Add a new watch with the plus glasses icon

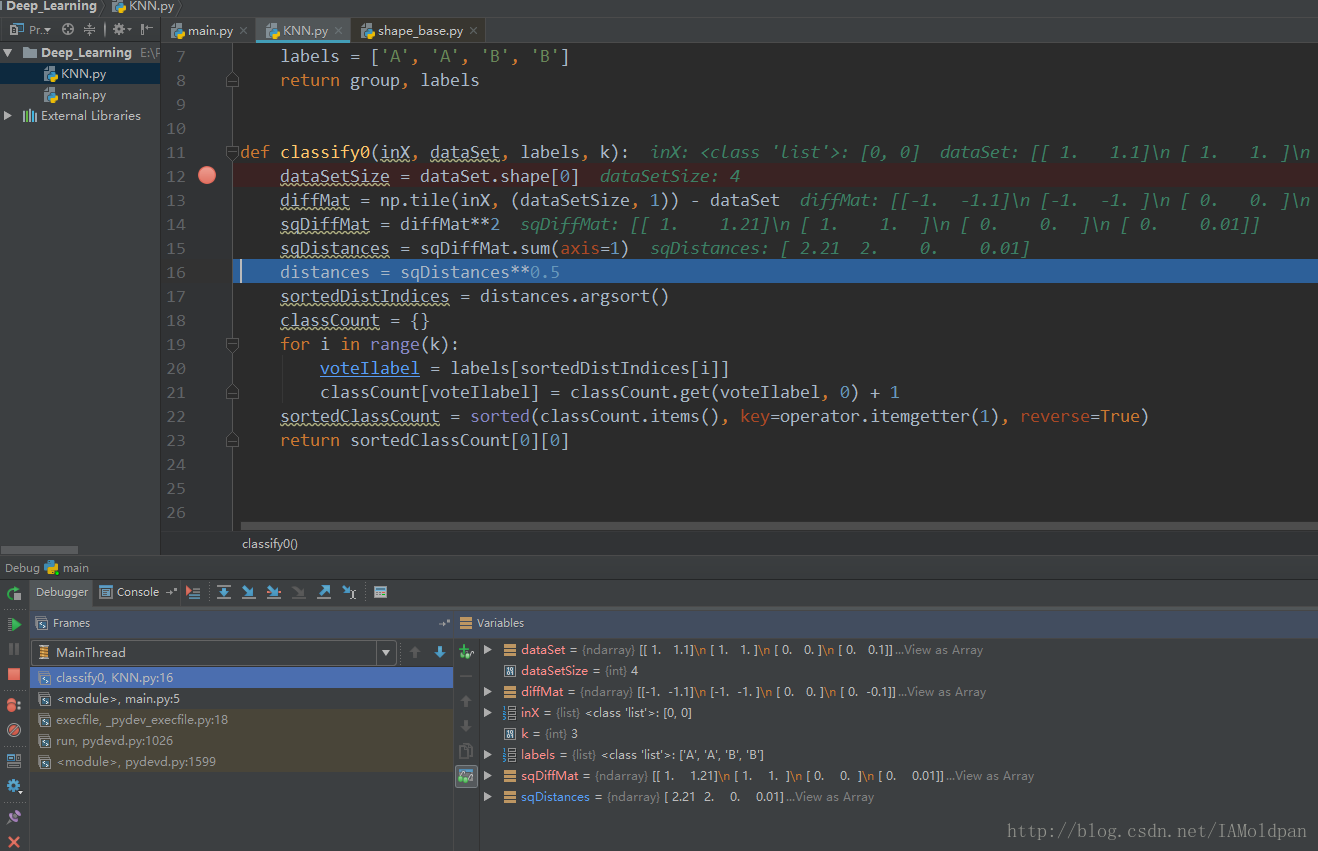pos(466,652)
